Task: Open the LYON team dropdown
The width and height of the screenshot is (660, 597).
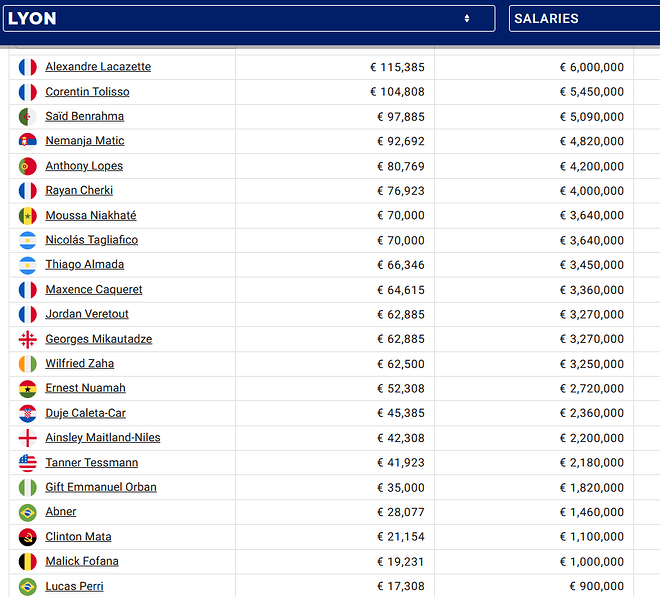Action: [249, 19]
